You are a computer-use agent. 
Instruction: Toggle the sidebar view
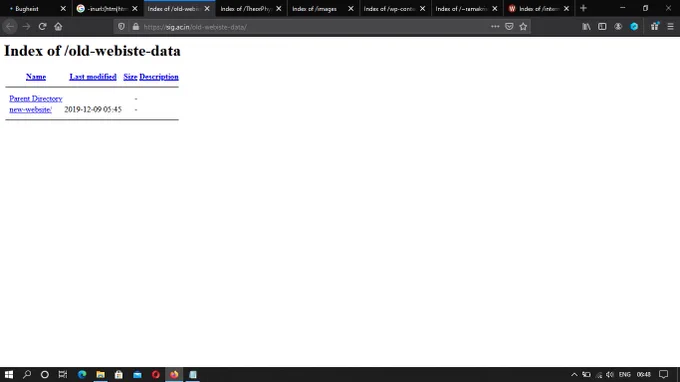602,27
